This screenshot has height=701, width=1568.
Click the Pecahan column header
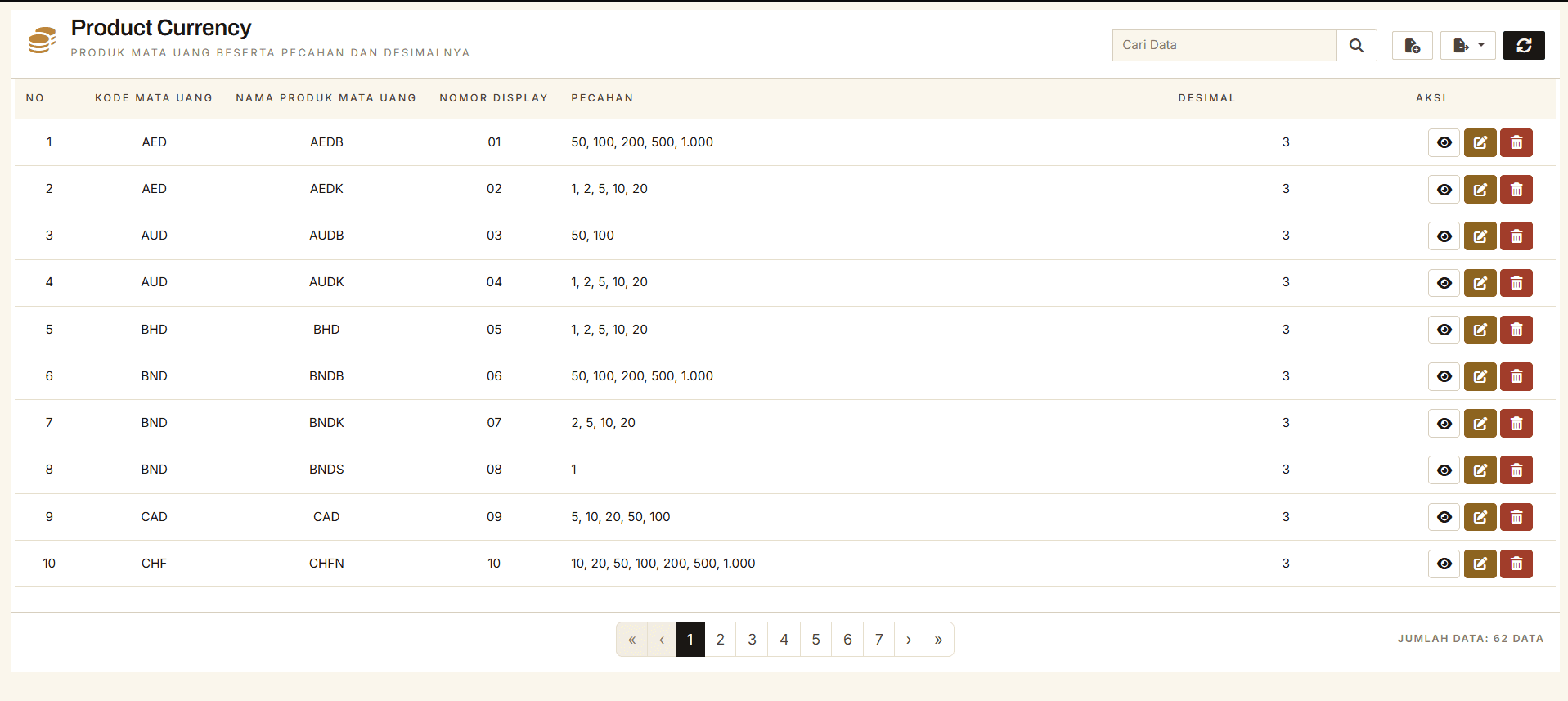602,98
